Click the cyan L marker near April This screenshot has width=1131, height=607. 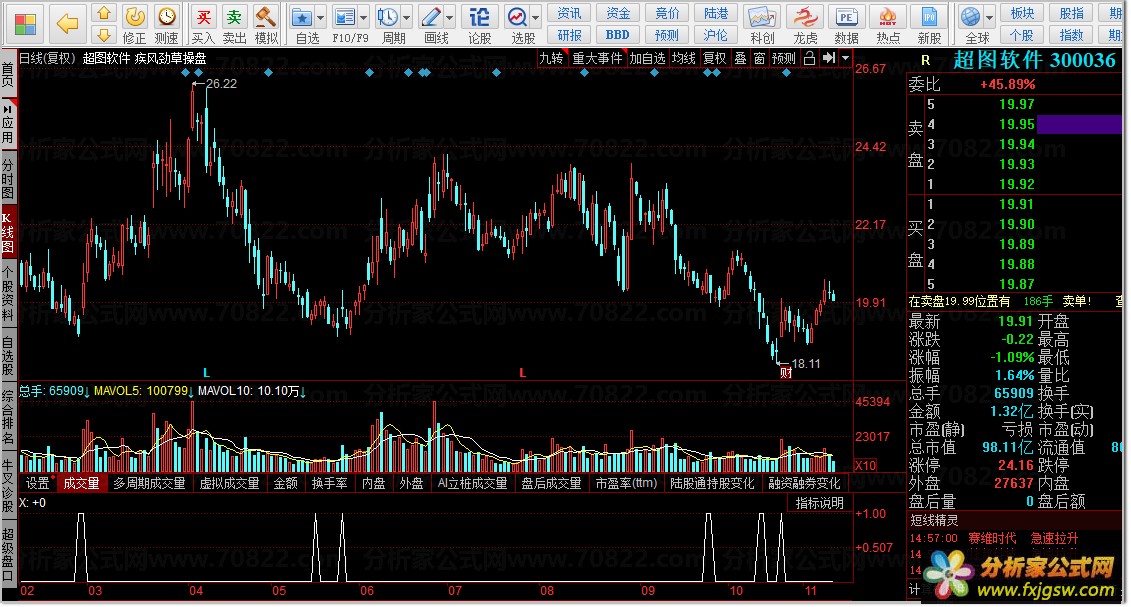(206, 373)
